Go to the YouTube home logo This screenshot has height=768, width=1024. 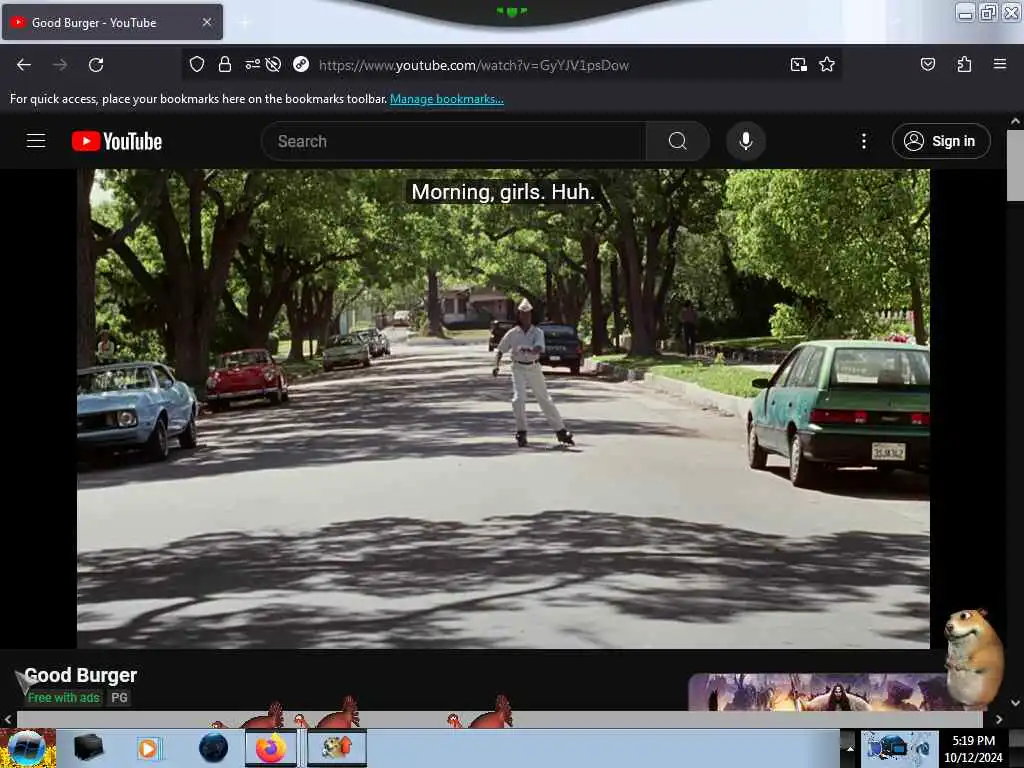[x=117, y=141]
